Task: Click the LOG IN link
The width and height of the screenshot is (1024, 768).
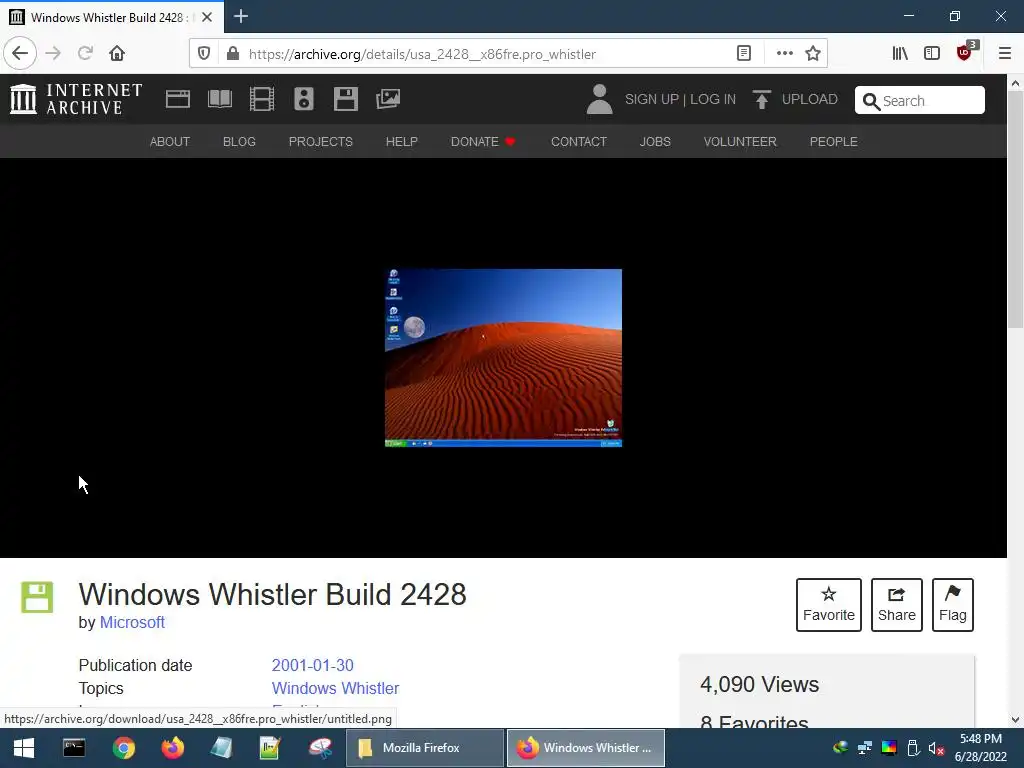Action: pos(712,99)
